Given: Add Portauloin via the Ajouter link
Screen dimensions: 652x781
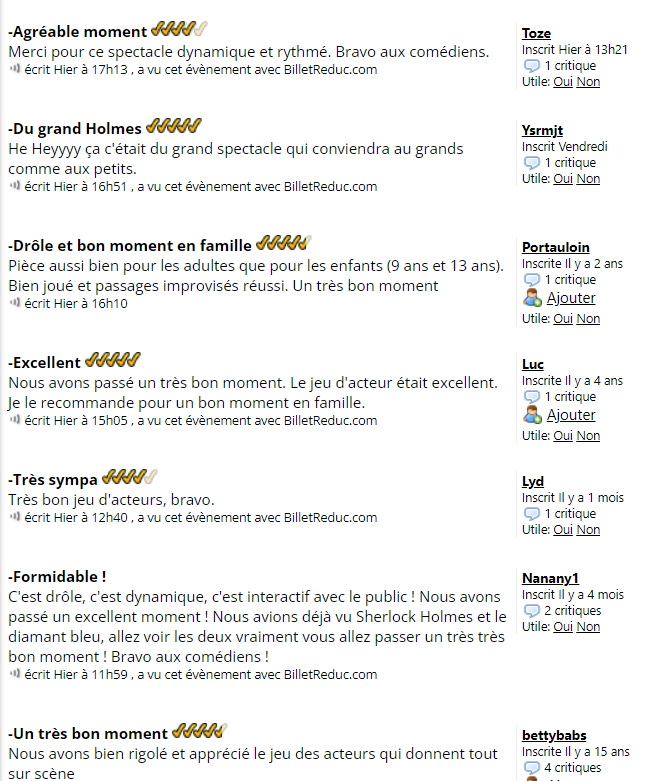Looking at the screenshot, I should [571, 298].
